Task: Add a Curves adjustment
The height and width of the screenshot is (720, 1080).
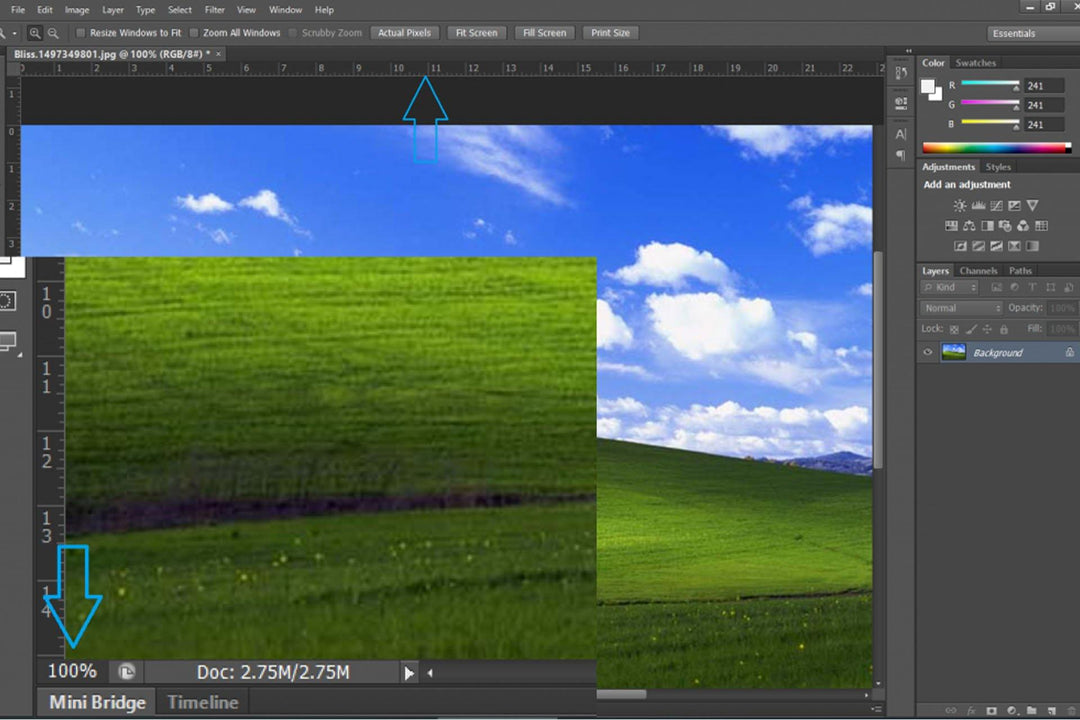Action: coord(996,205)
